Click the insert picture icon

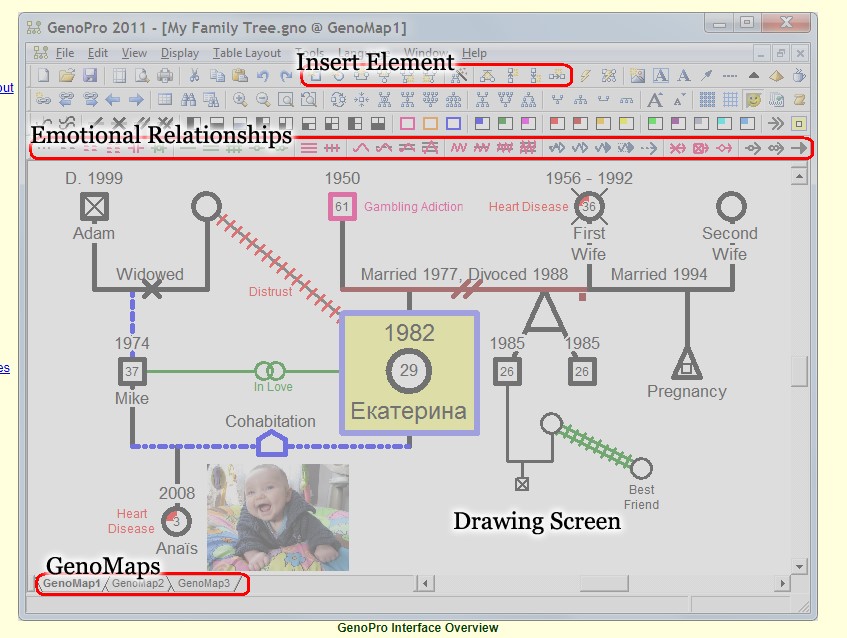click(x=636, y=76)
